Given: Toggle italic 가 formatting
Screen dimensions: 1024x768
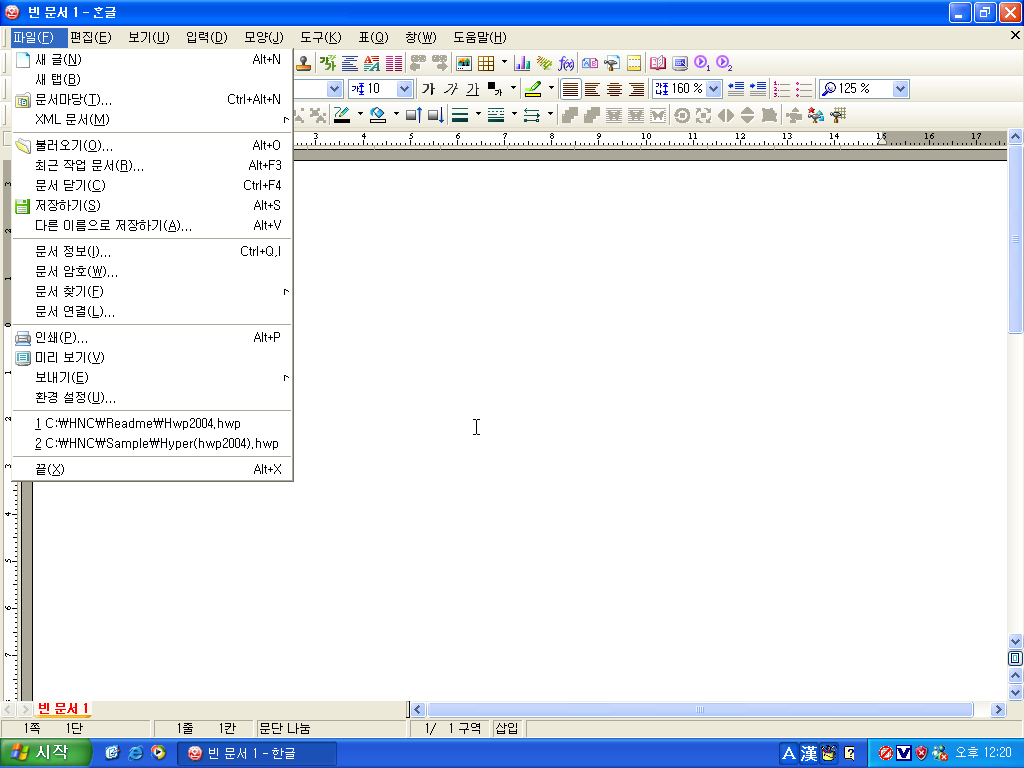Looking at the screenshot, I should click(x=451, y=88).
